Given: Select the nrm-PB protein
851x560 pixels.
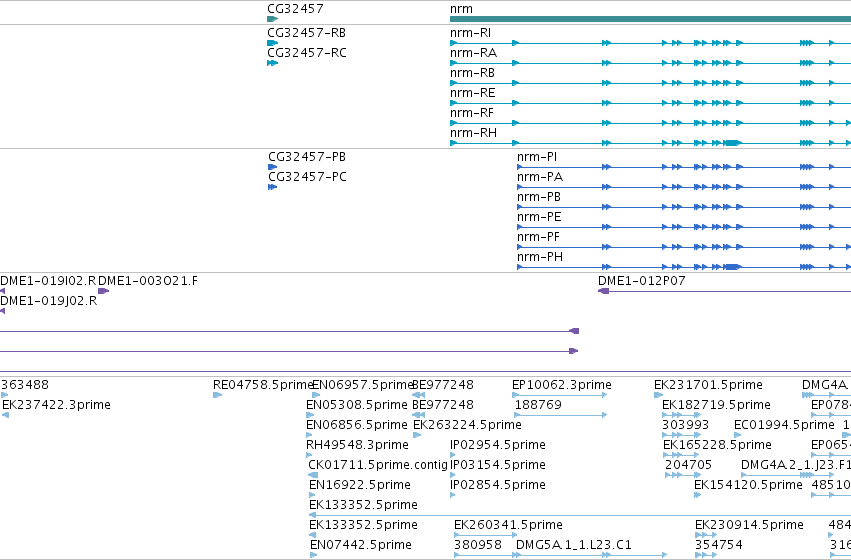Looking at the screenshot, I should click(538, 197).
